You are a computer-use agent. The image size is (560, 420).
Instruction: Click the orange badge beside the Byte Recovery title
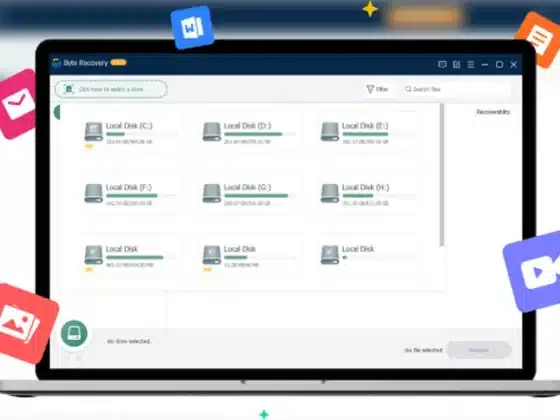[118, 62]
